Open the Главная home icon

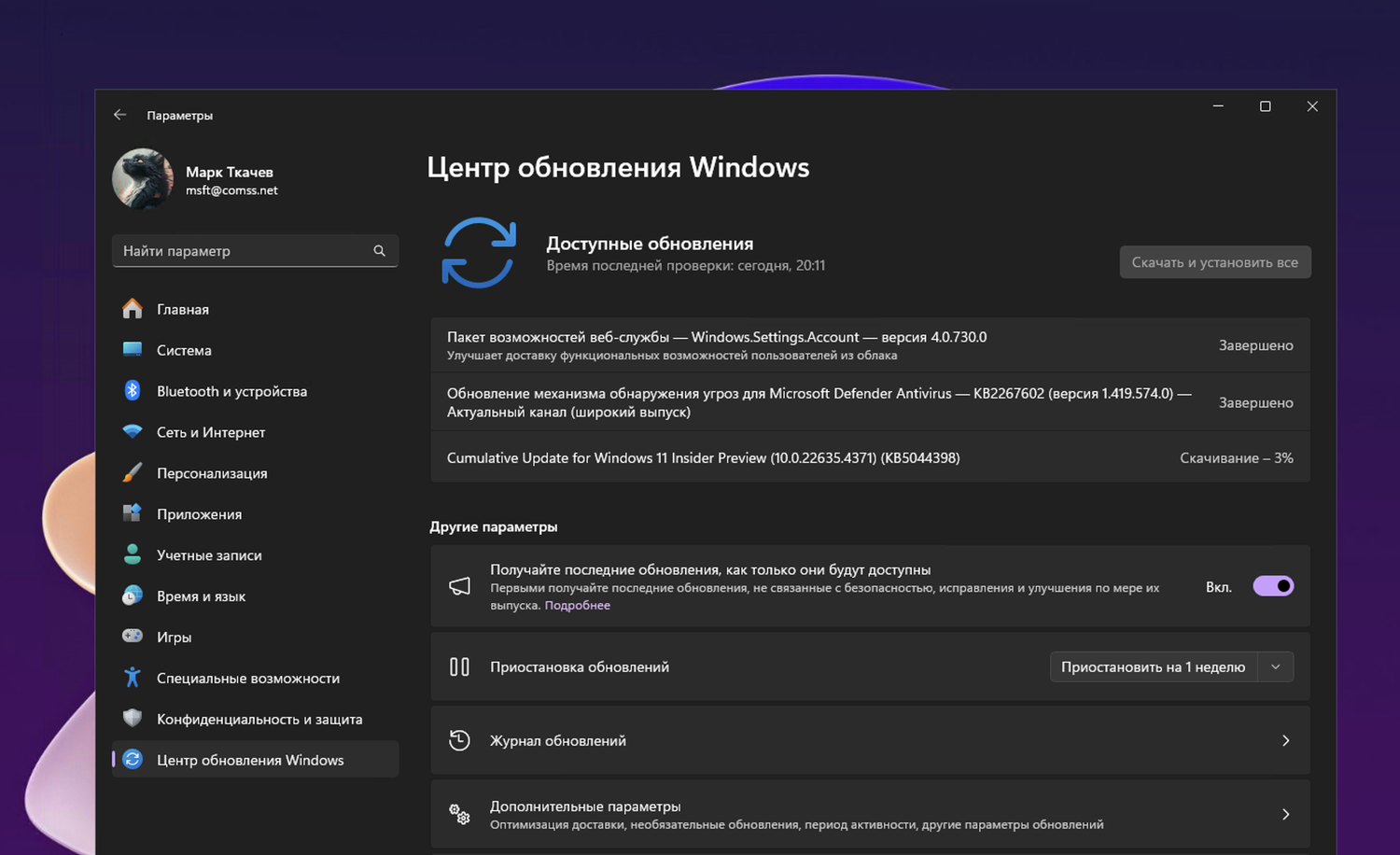133,309
